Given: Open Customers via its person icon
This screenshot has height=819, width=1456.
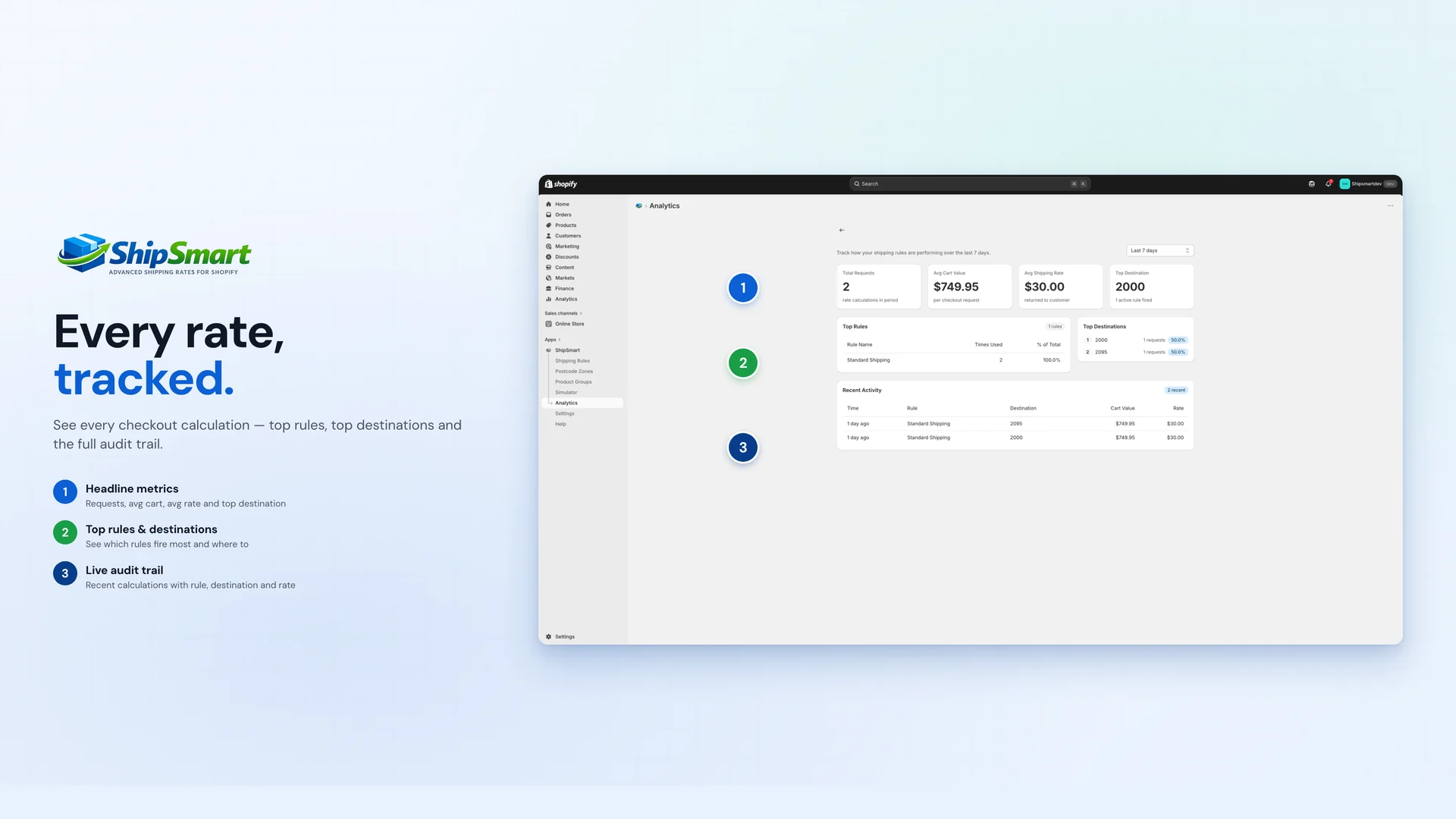Looking at the screenshot, I should (x=548, y=236).
